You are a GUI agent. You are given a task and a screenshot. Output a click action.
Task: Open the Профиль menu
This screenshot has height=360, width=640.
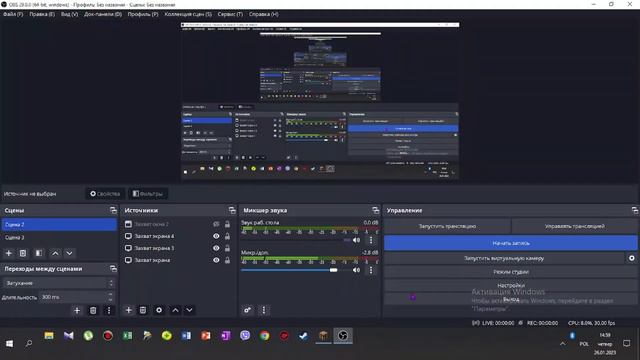pyautogui.click(x=142, y=14)
